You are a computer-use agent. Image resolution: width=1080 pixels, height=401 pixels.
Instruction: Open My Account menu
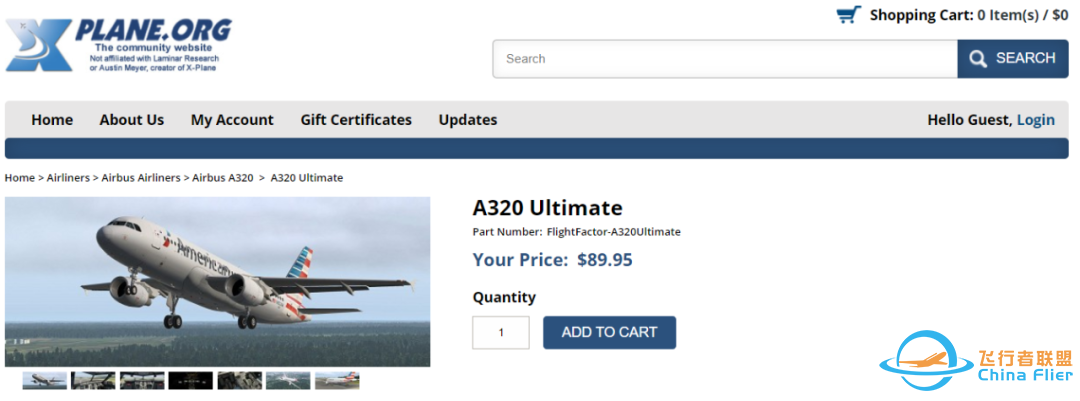(x=232, y=120)
